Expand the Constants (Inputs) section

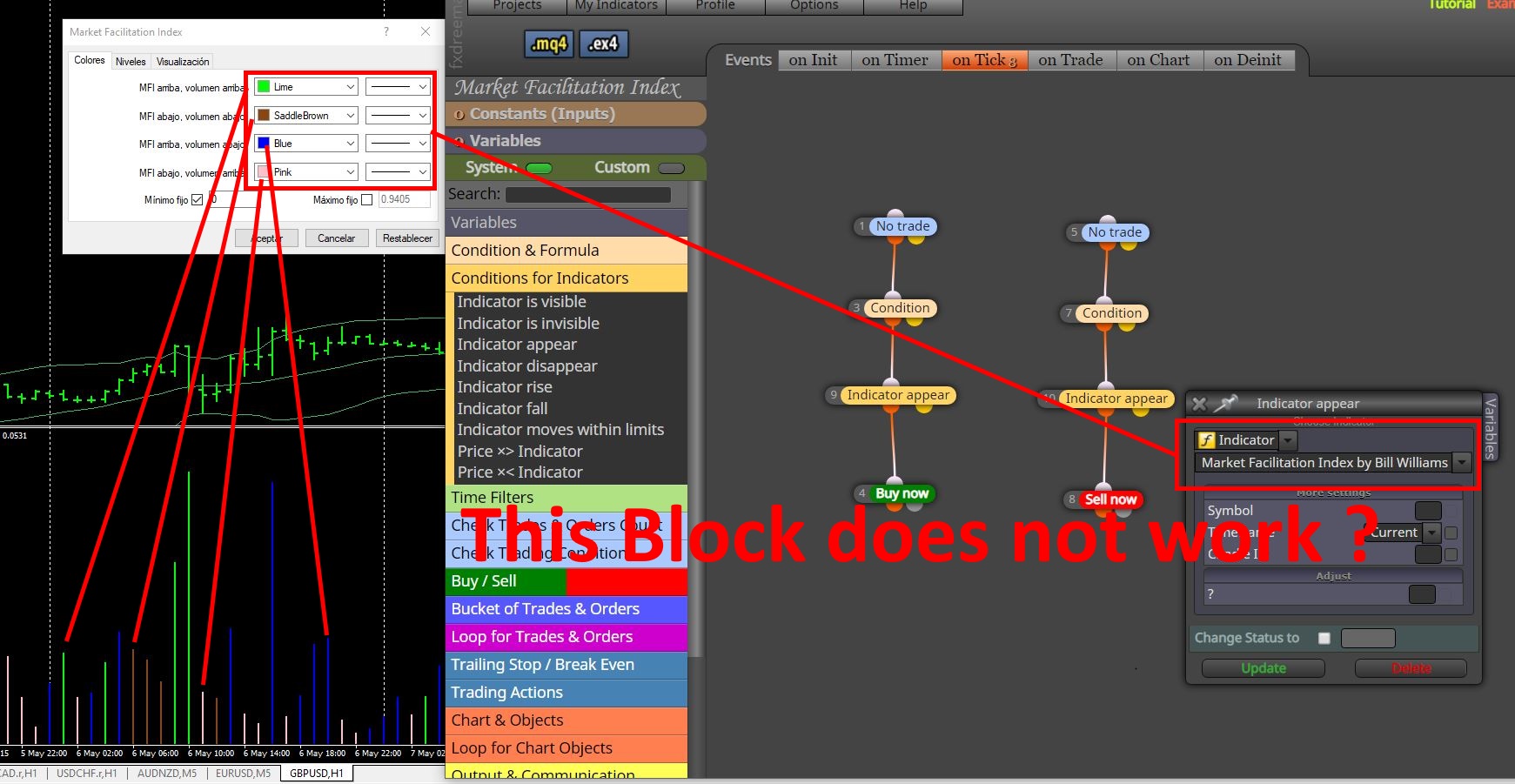point(575,114)
